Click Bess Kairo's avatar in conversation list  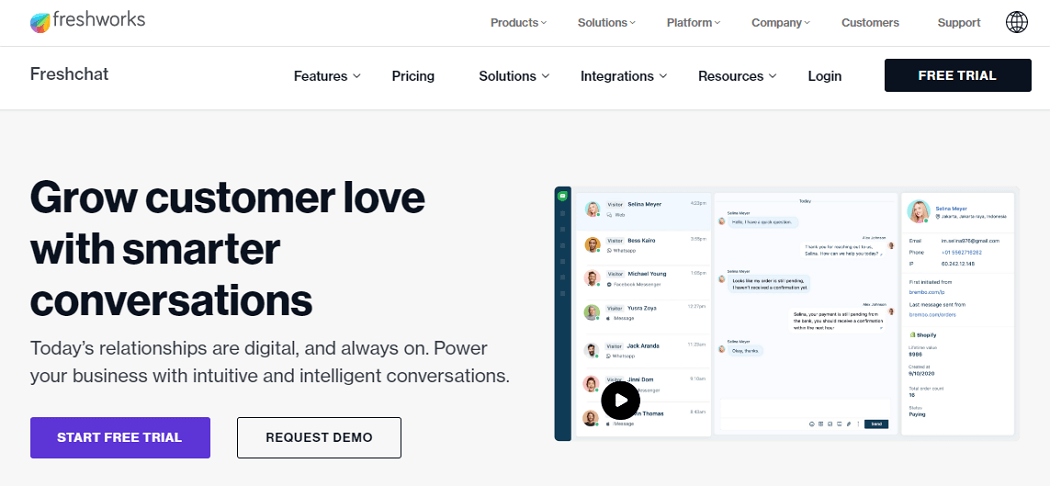592,244
